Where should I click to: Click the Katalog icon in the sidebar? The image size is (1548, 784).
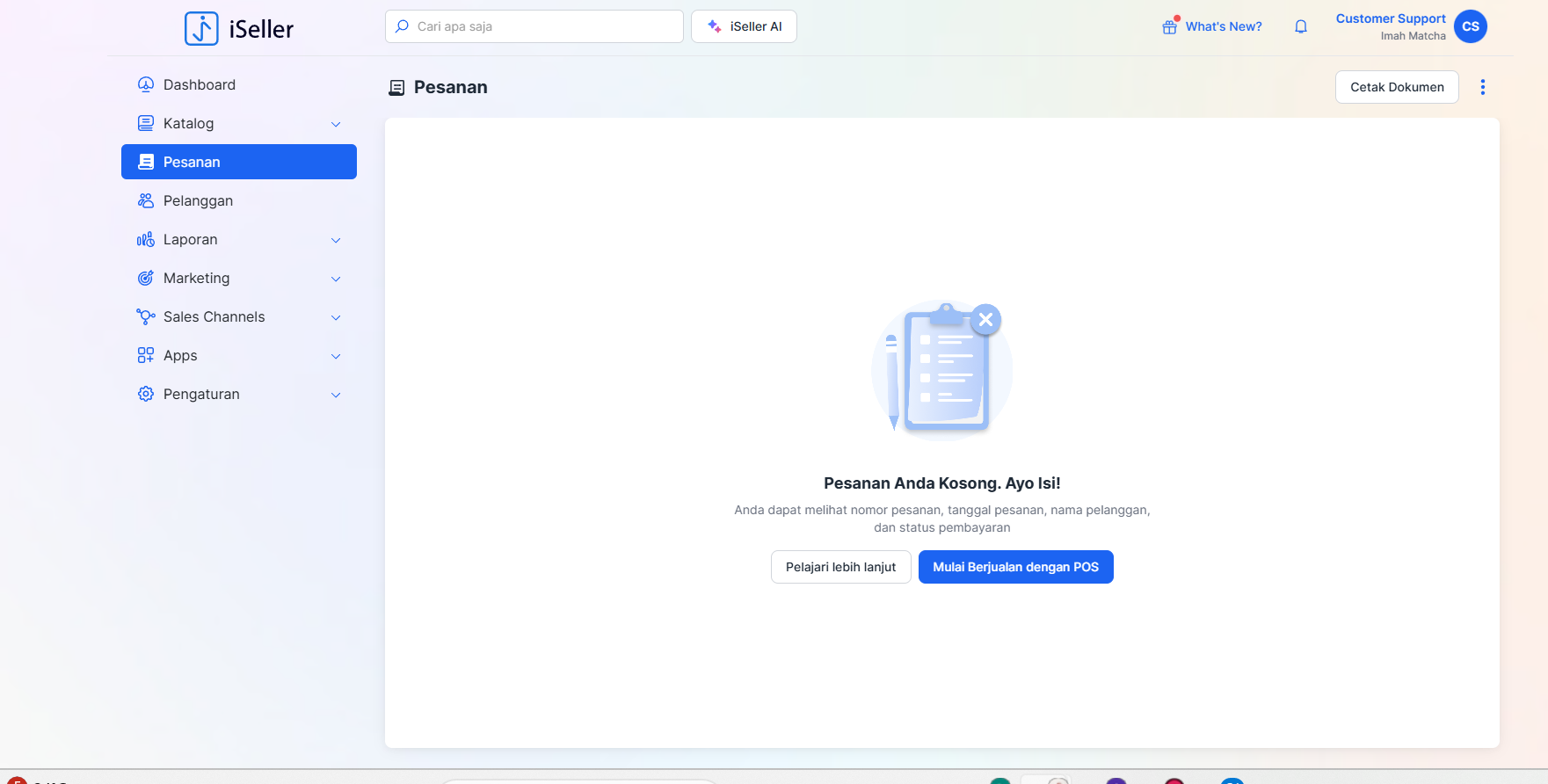tap(146, 123)
